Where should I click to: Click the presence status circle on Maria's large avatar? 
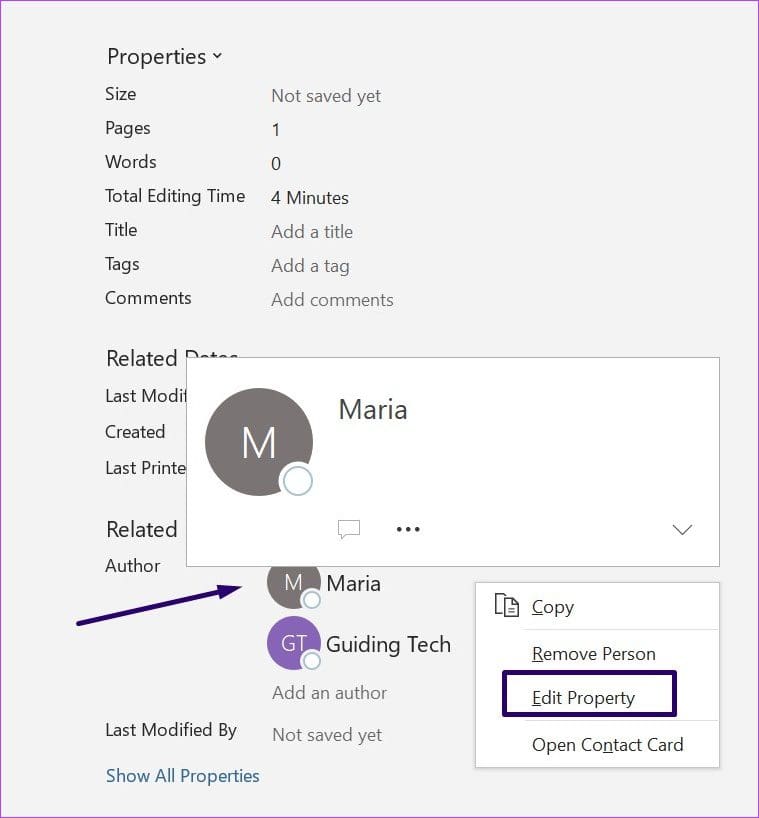point(297,481)
